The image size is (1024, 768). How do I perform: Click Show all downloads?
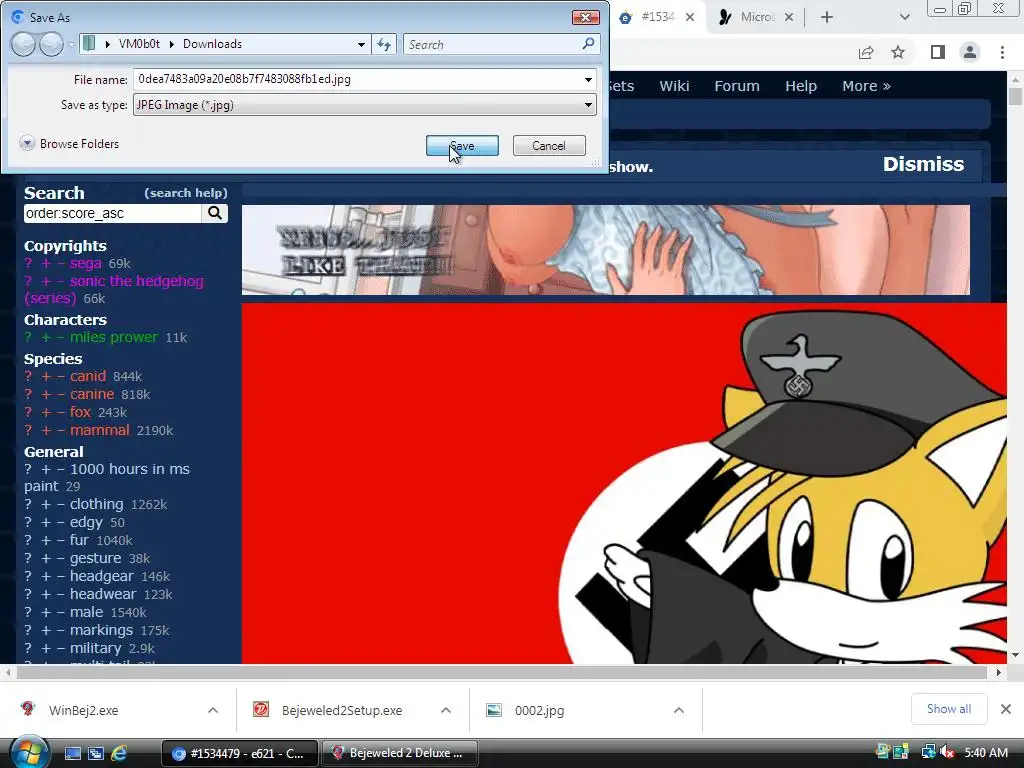(x=949, y=709)
